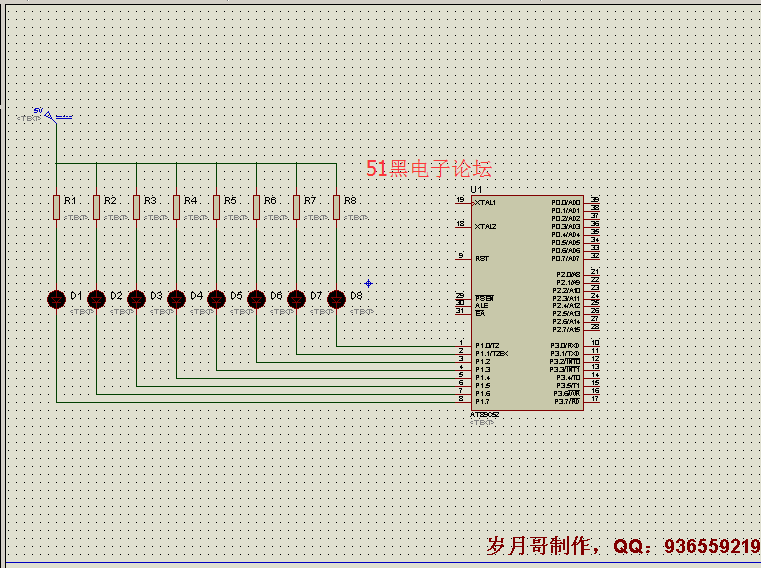Image resolution: width=761 pixels, height=568 pixels.
Task: Click the XTAL1 pin label
Action: point(485,202)
